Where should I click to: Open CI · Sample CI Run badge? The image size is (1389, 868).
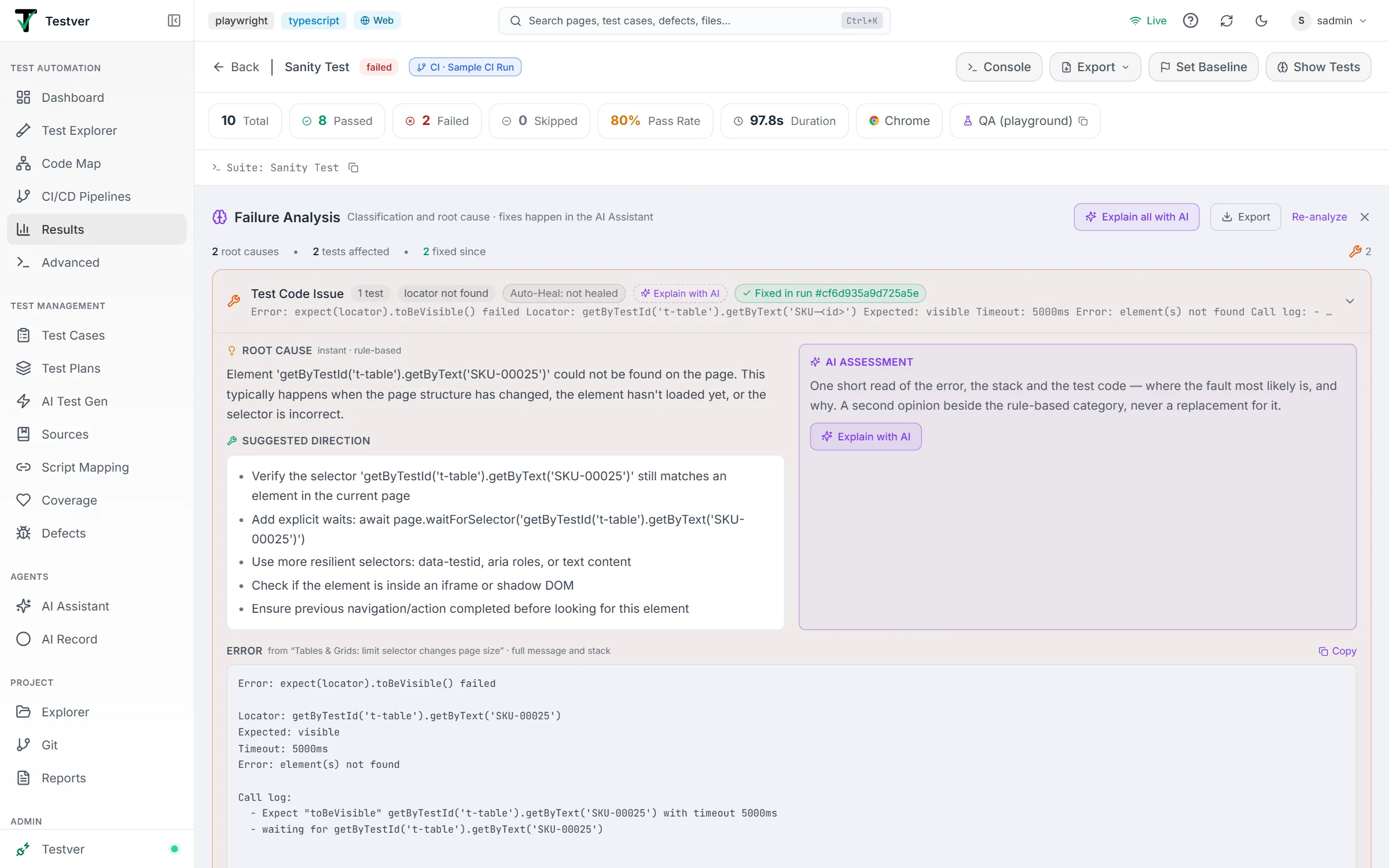(x=465, y=67)
